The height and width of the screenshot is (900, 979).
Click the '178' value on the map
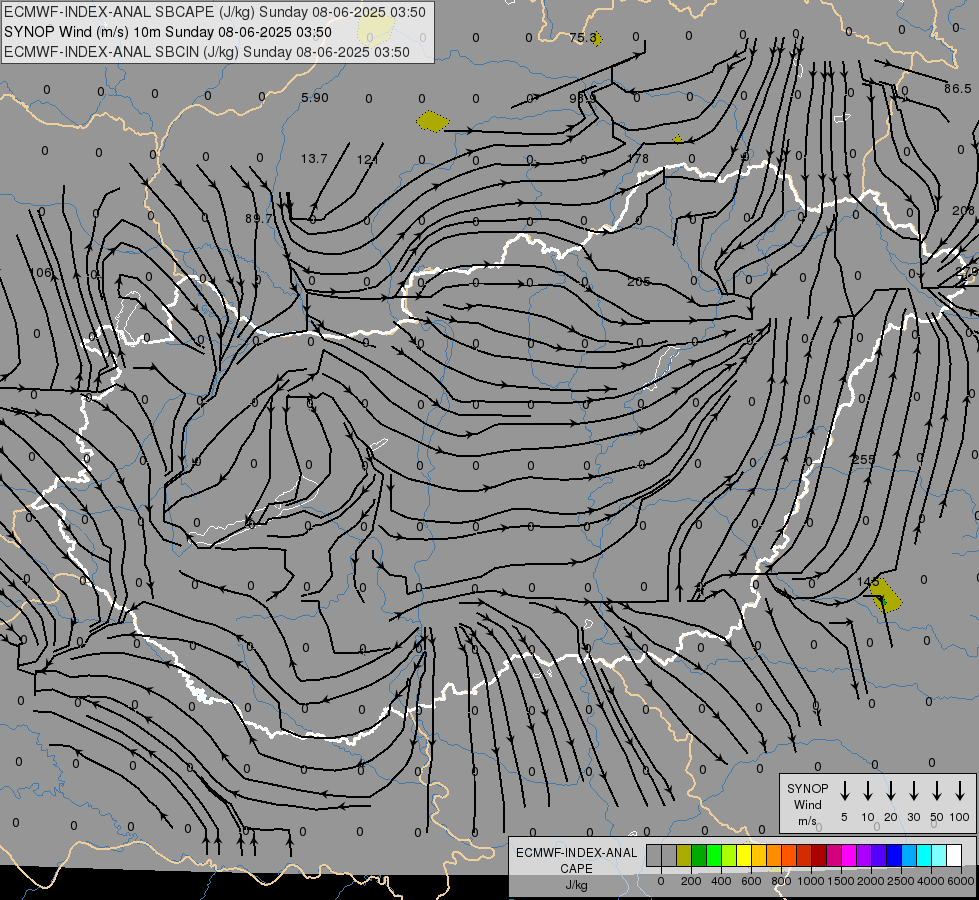pyautogui.click(x=638, y=159)
